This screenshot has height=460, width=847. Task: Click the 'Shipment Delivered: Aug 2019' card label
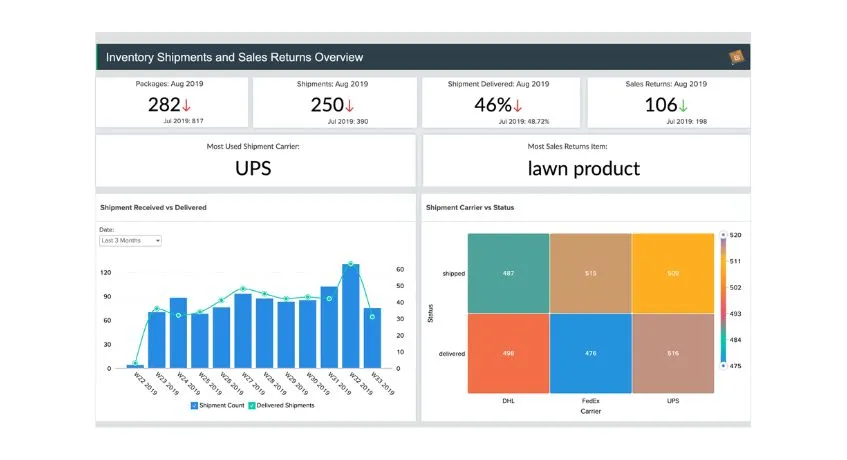499,84
